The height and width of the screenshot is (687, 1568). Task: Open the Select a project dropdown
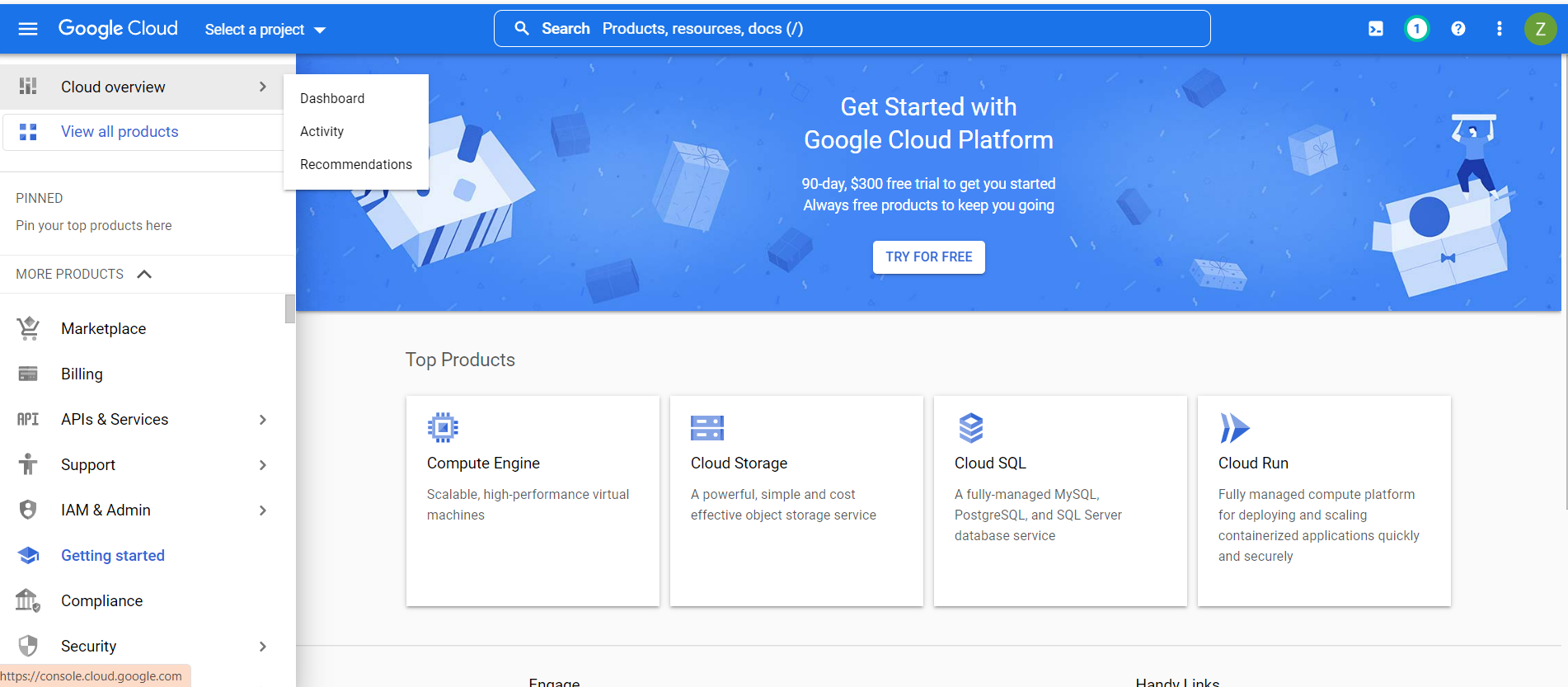click(265, 30)
